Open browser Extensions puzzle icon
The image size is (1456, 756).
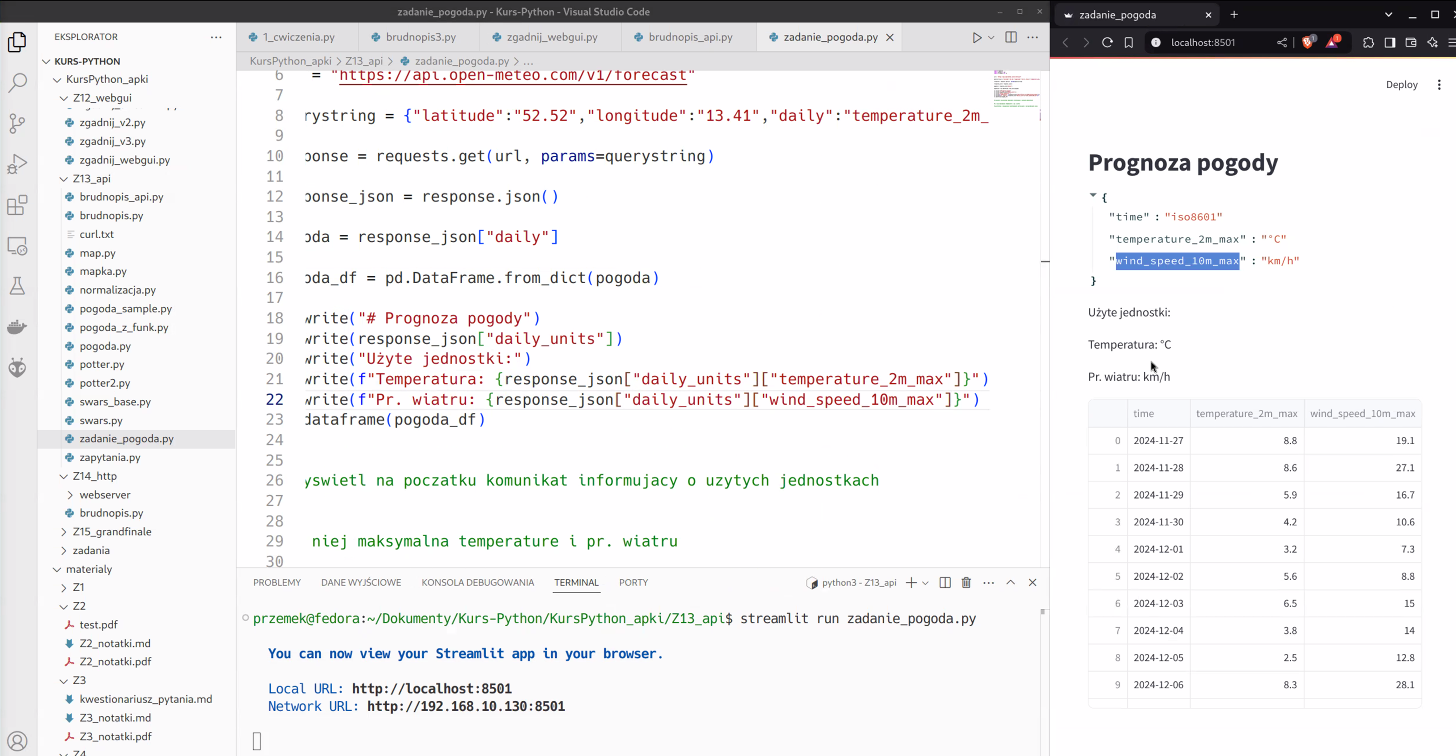1369,42
